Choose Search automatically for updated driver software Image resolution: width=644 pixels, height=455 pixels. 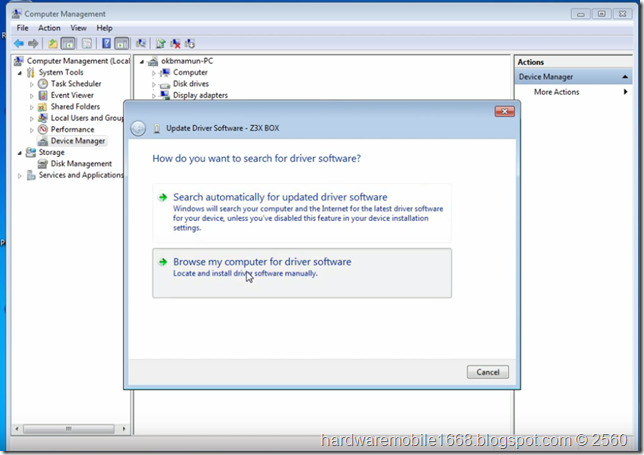[x=302, y=213]
